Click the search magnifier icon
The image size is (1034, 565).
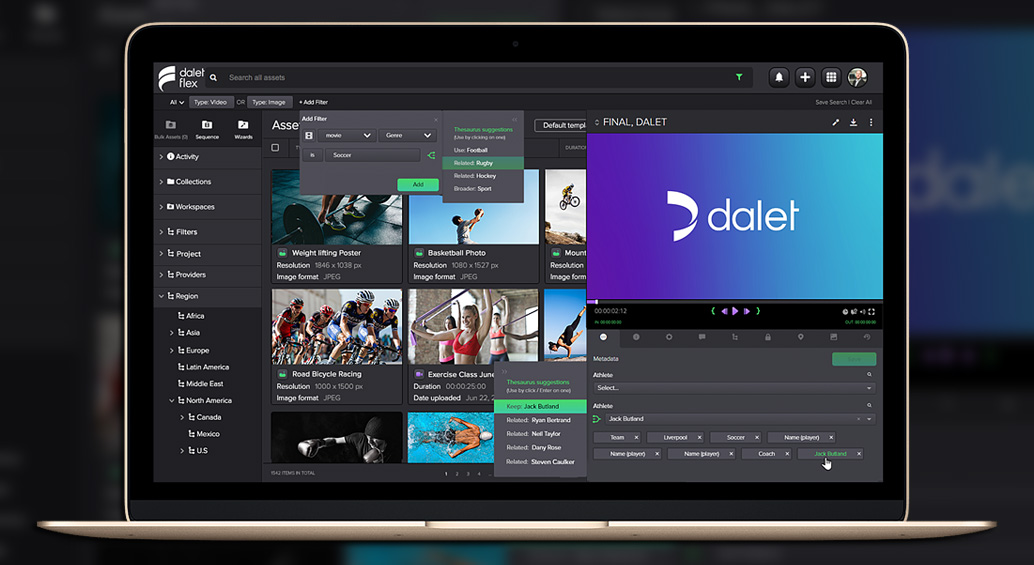coord(214,77)
